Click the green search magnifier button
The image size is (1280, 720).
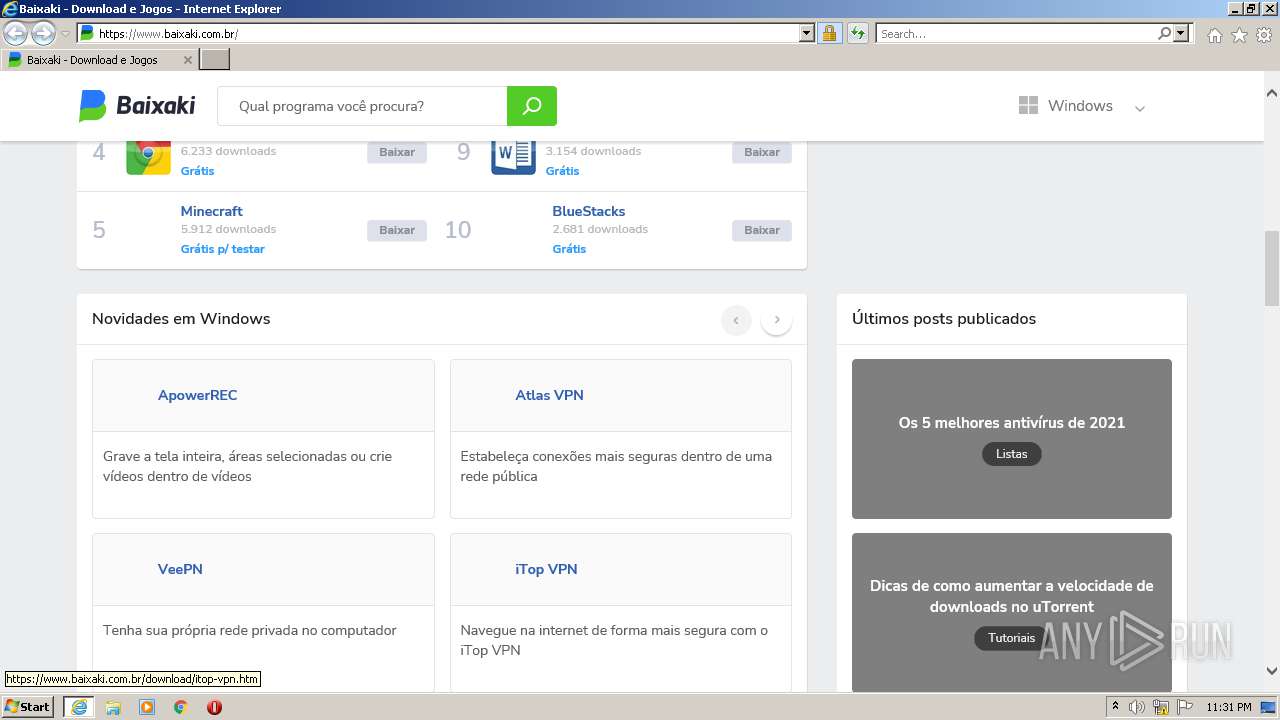tap(532, 106)
